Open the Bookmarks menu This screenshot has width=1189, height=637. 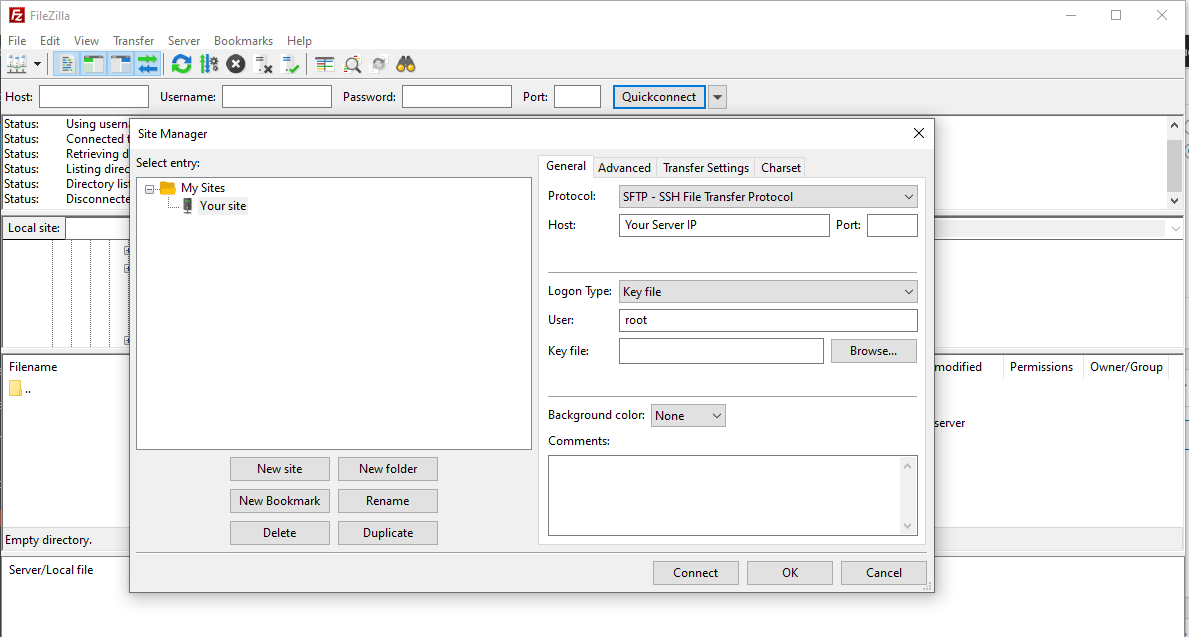[x=243, y=41]
